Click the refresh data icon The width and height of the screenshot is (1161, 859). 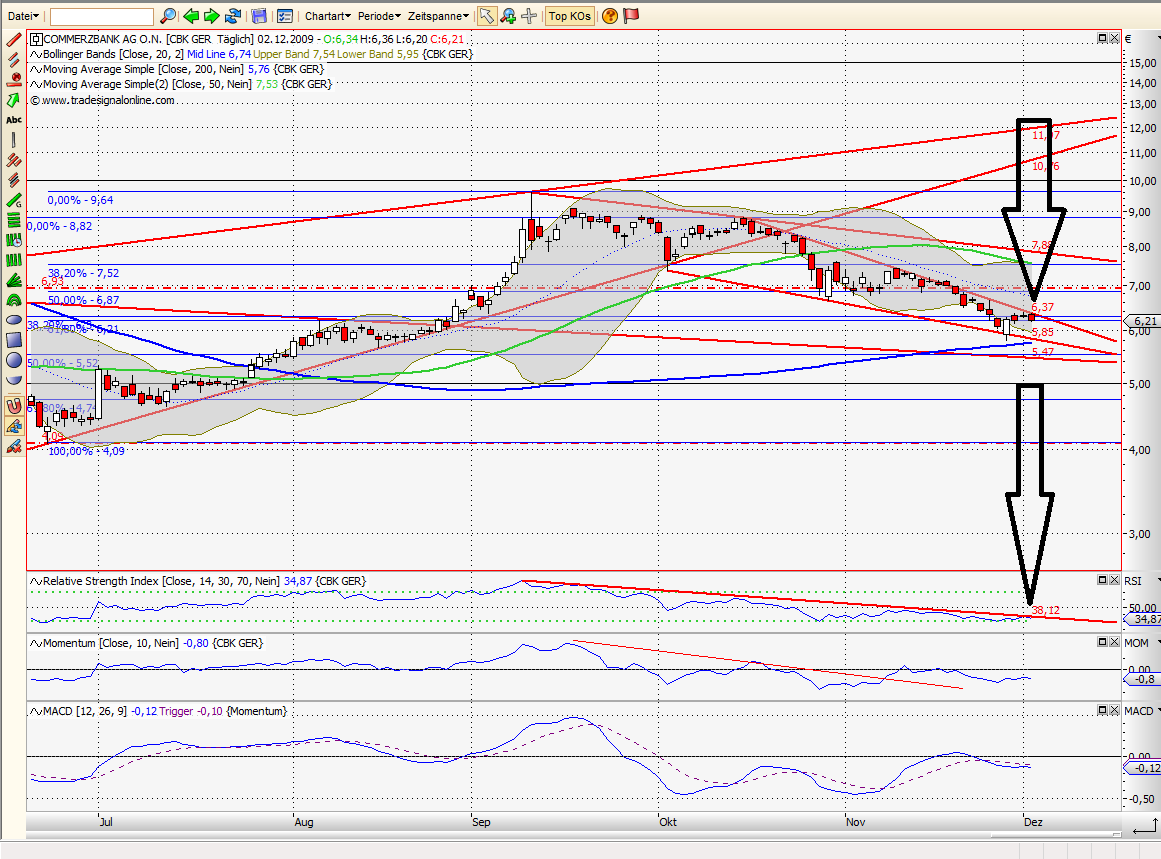point(233,16)
